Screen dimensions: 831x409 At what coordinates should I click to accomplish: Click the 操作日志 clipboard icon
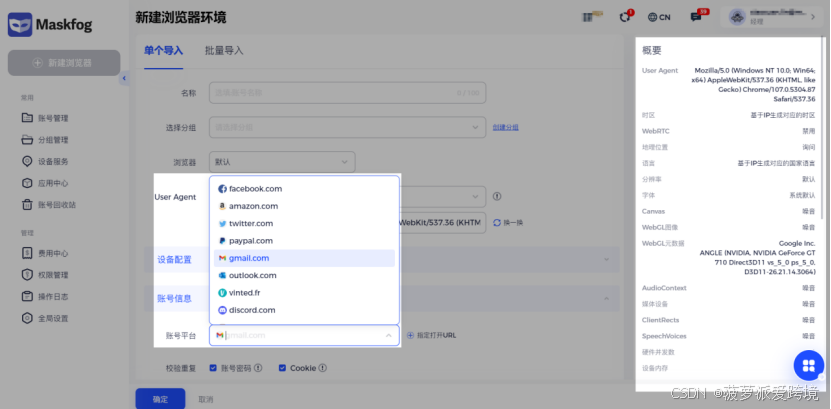pos(27,296)
